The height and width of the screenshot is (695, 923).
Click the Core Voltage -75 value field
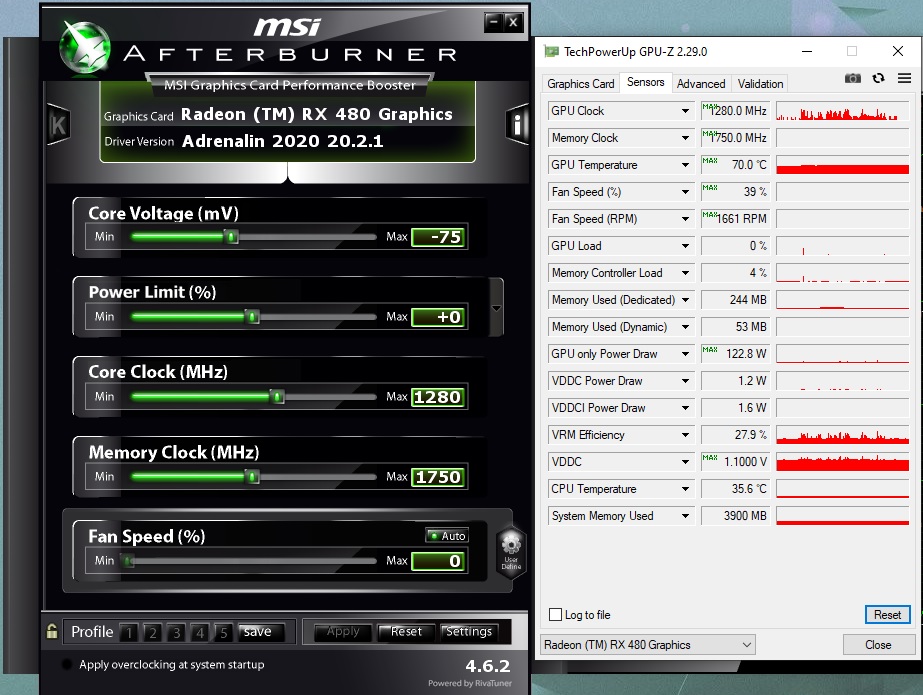click(x=439, y=237)
